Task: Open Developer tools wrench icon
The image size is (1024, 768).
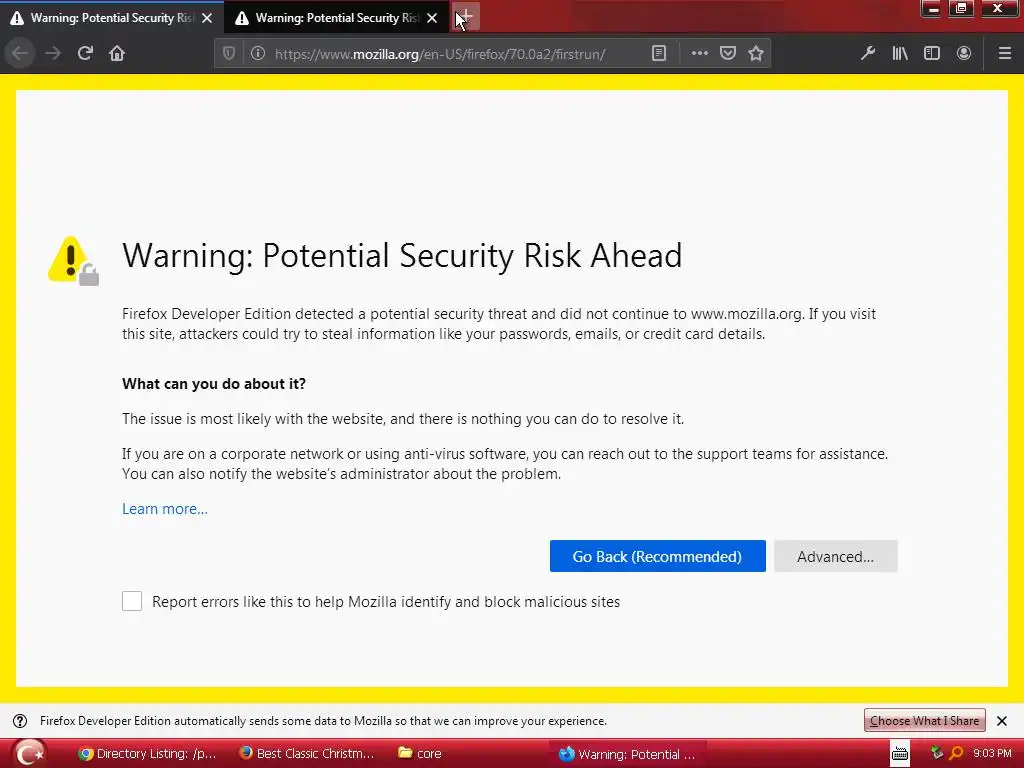Action: point(867,53)
